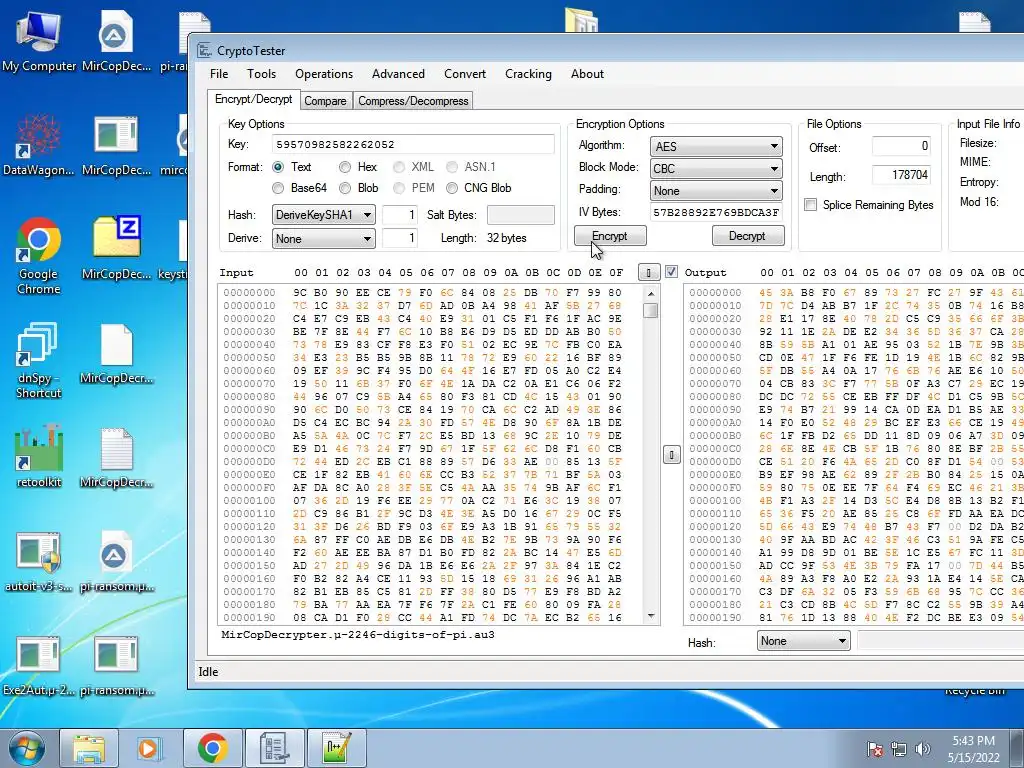Screen dimensions: 1024x768
Task: Open the About menu
Action: pyautogui.click(x=587, y=74)
